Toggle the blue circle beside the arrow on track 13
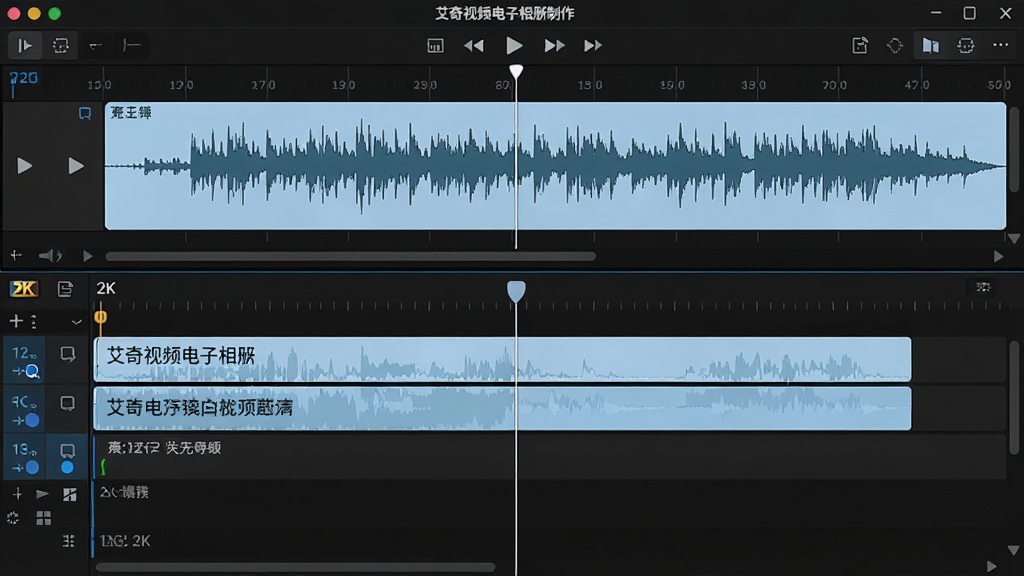Viewport: 1024px width, 576px height. coord(32,468)
